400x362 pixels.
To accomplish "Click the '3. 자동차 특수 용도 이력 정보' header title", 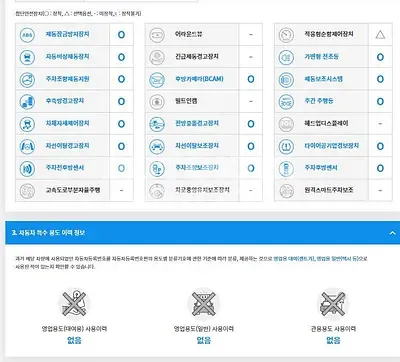I will click(x=48, y=233).
